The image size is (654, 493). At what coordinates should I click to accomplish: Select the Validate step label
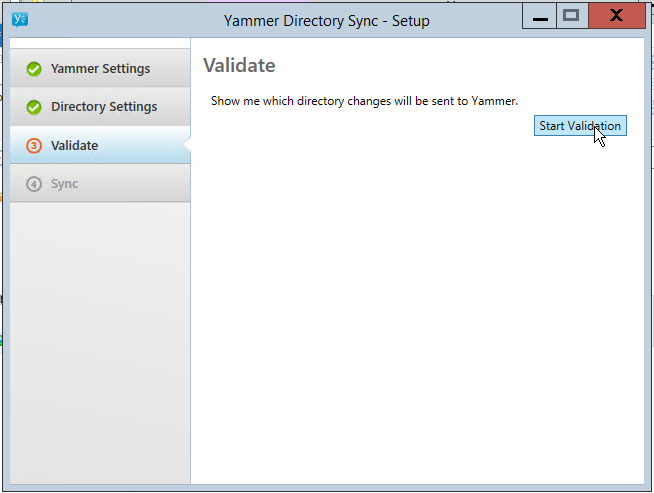[75, 146]
